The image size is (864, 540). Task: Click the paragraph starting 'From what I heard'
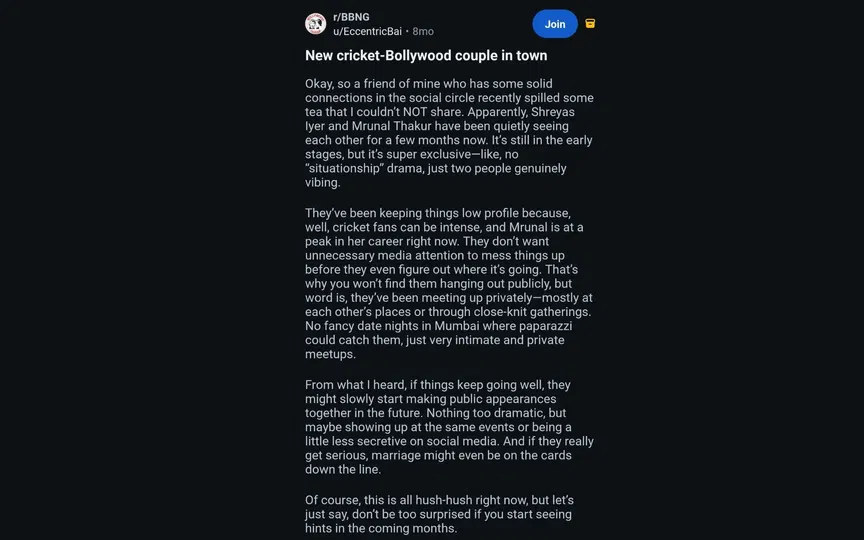tap(449, 427)
